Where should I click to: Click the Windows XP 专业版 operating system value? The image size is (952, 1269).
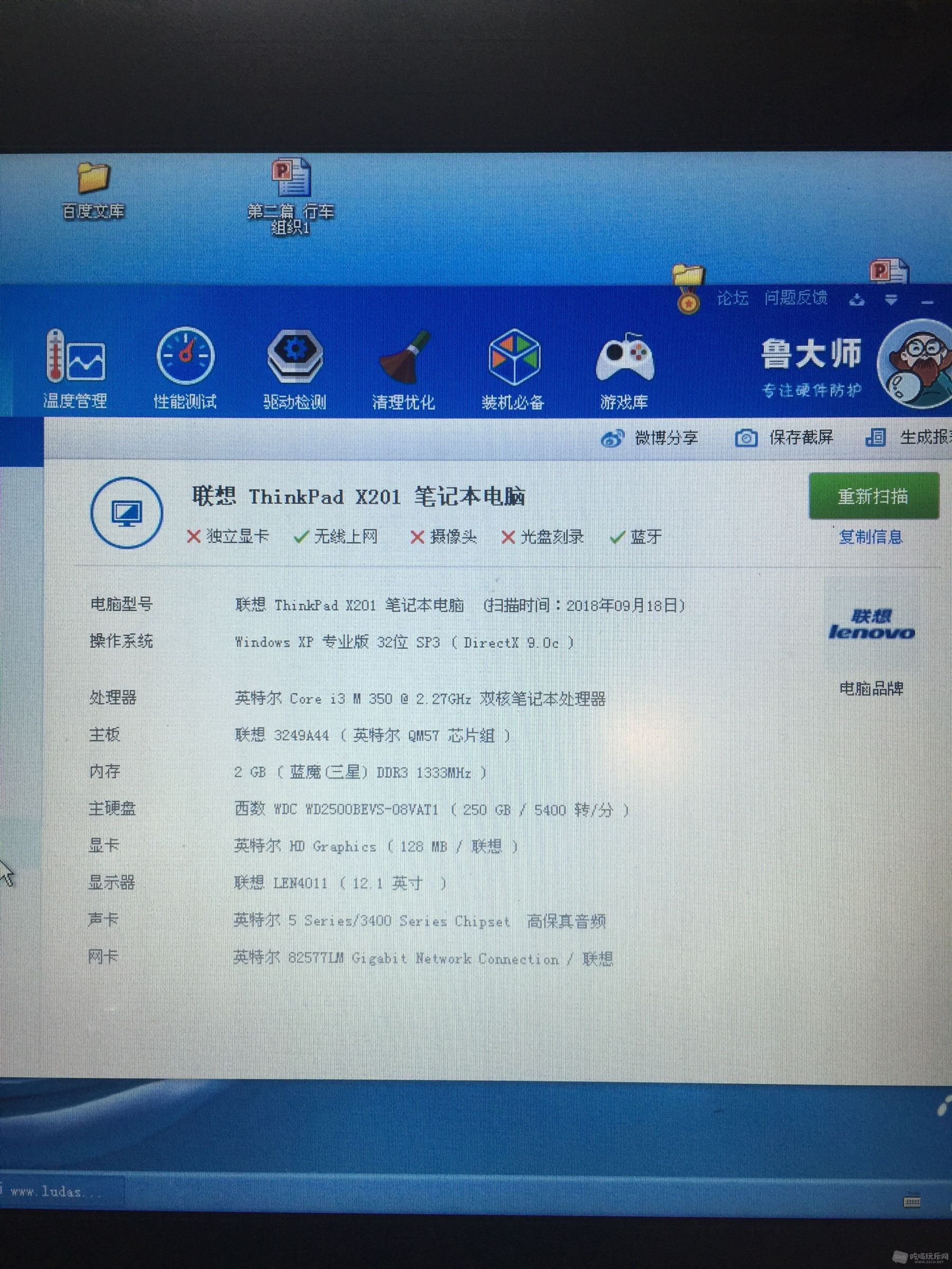pos(404,642)
